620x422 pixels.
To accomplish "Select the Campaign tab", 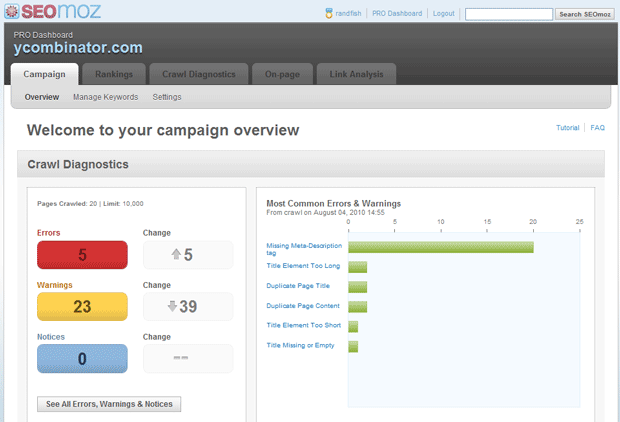I will (44, 74).
